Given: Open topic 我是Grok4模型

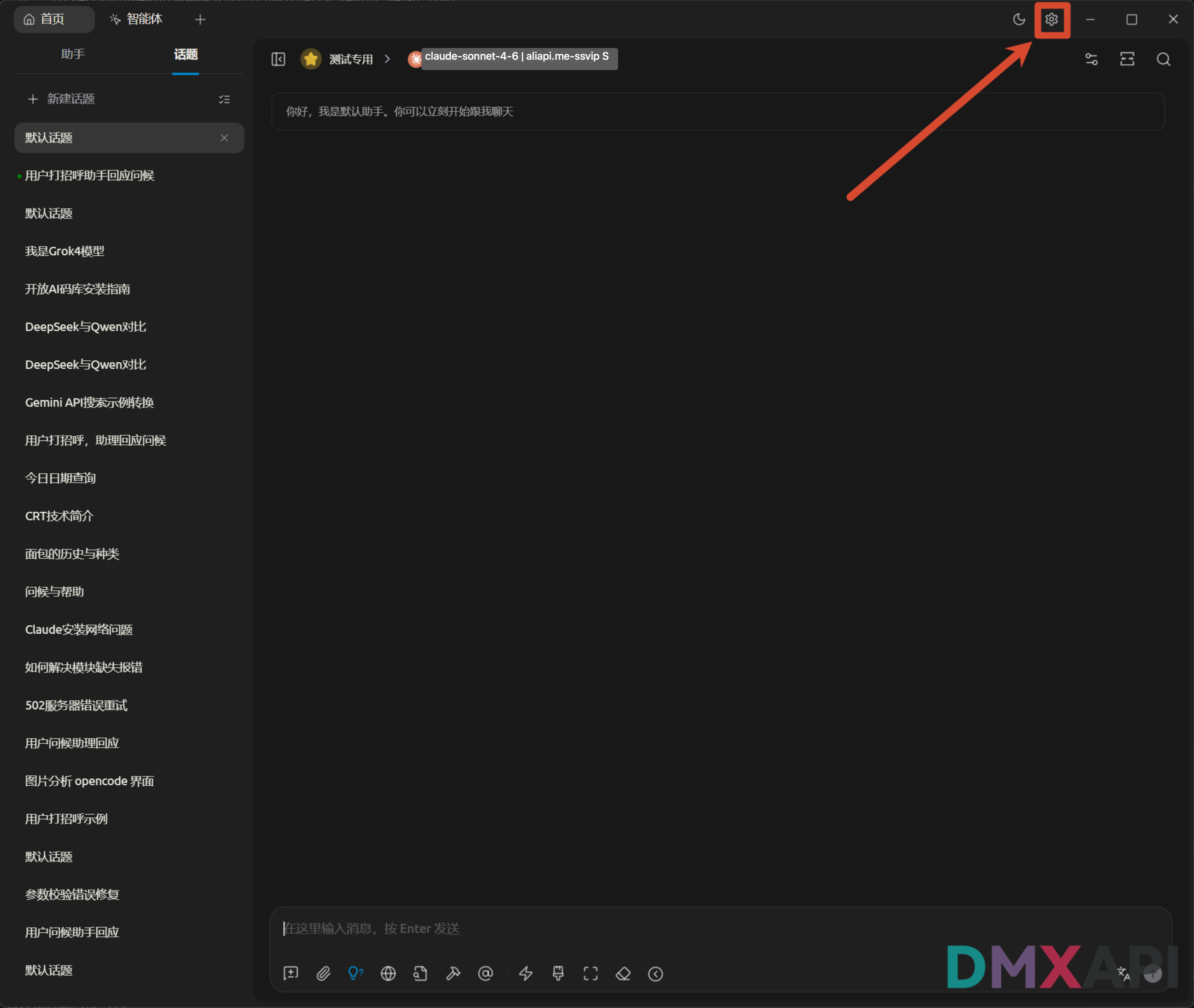Looking at the screenshot, I should 129,251.
